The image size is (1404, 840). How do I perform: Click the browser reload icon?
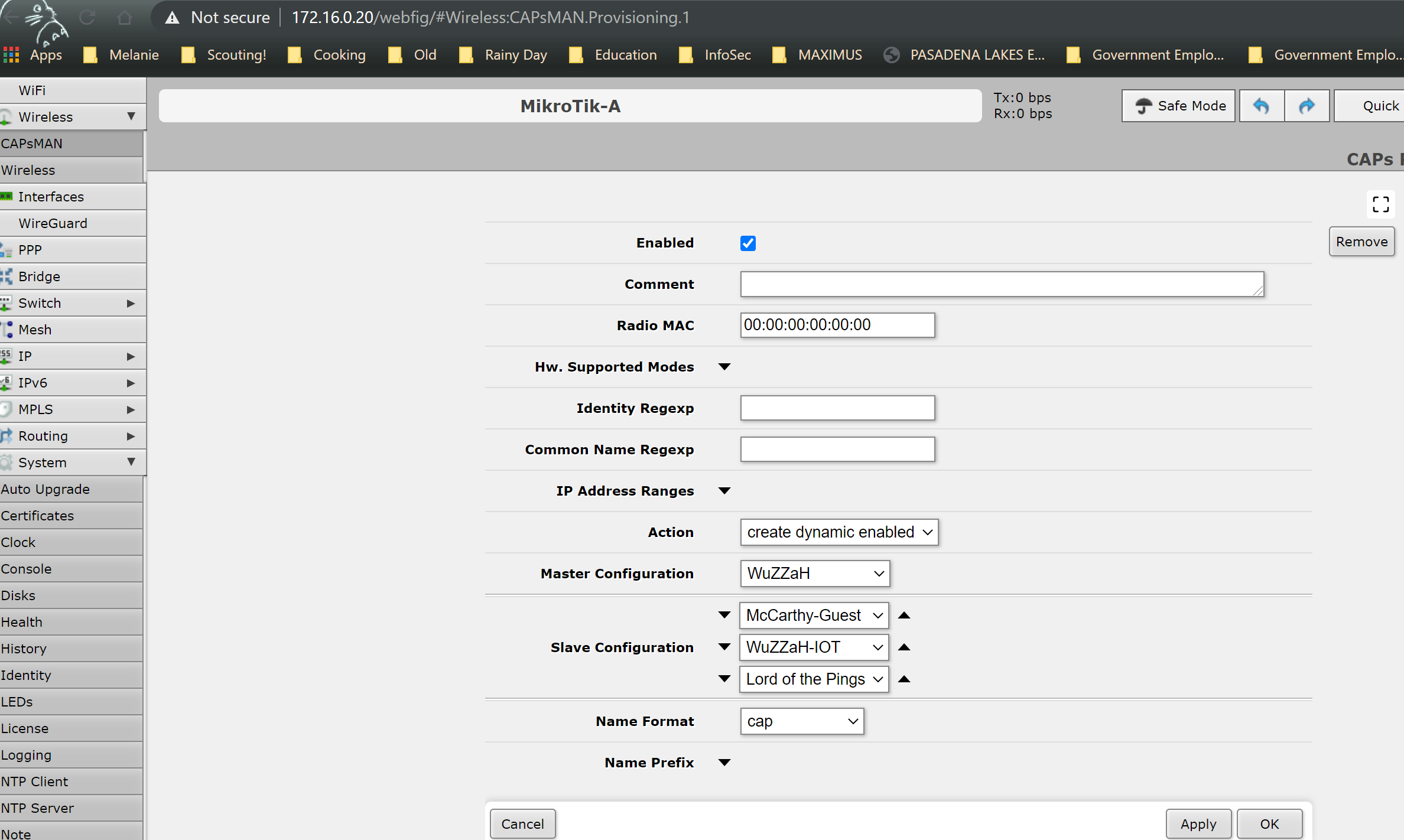pos(87,18)
